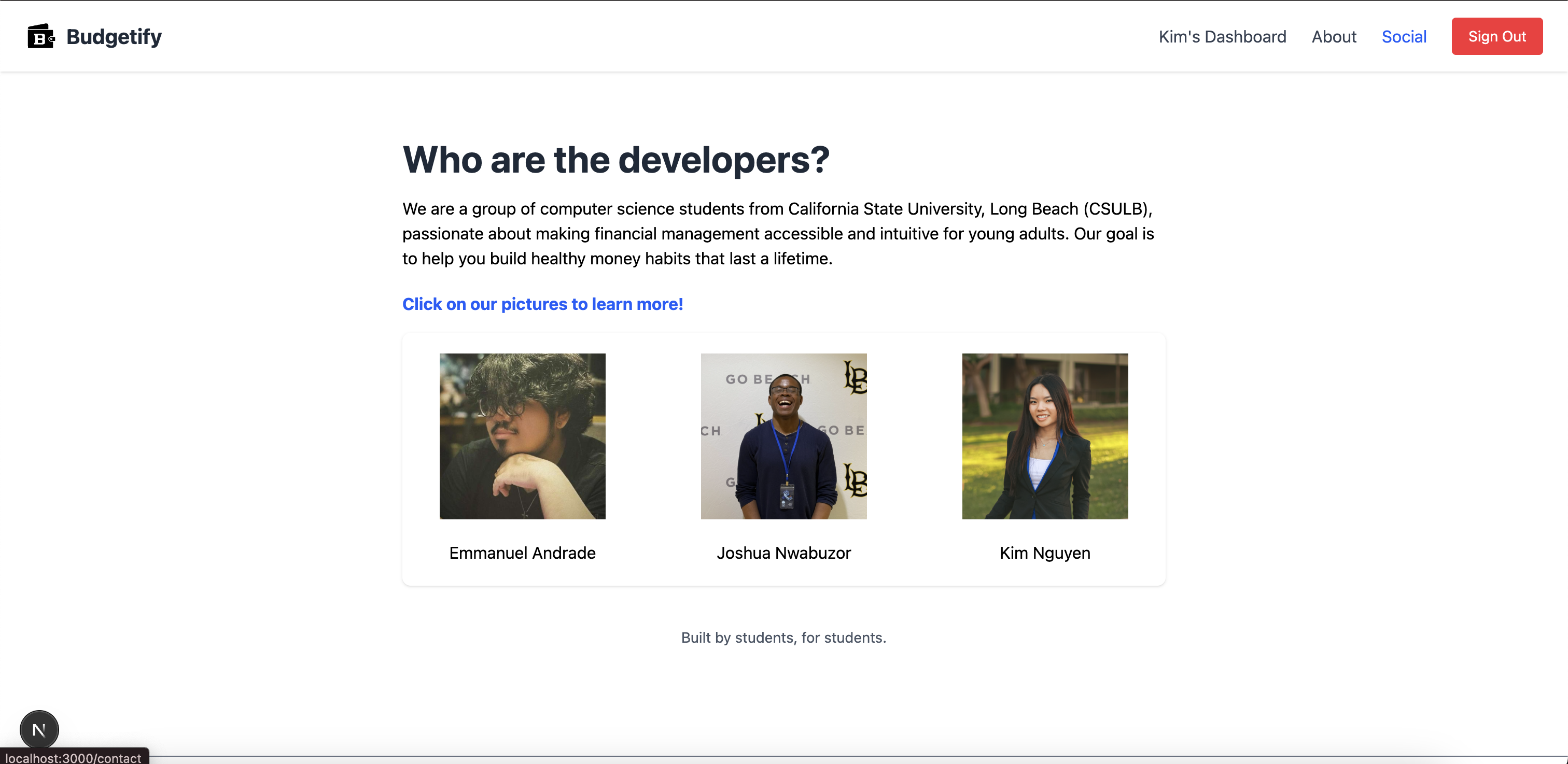The image size is (1568, 764).
Task: Click the Kim Nguyen name label
Action: pyautogui.click(x=1044, y=553)
